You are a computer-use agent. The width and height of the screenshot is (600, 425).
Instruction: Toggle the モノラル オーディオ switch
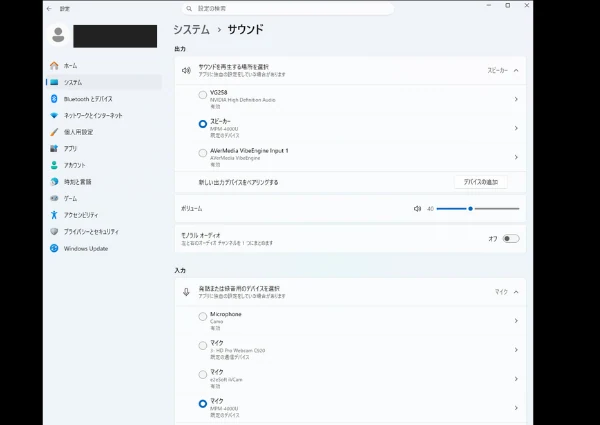click(511, 239)
